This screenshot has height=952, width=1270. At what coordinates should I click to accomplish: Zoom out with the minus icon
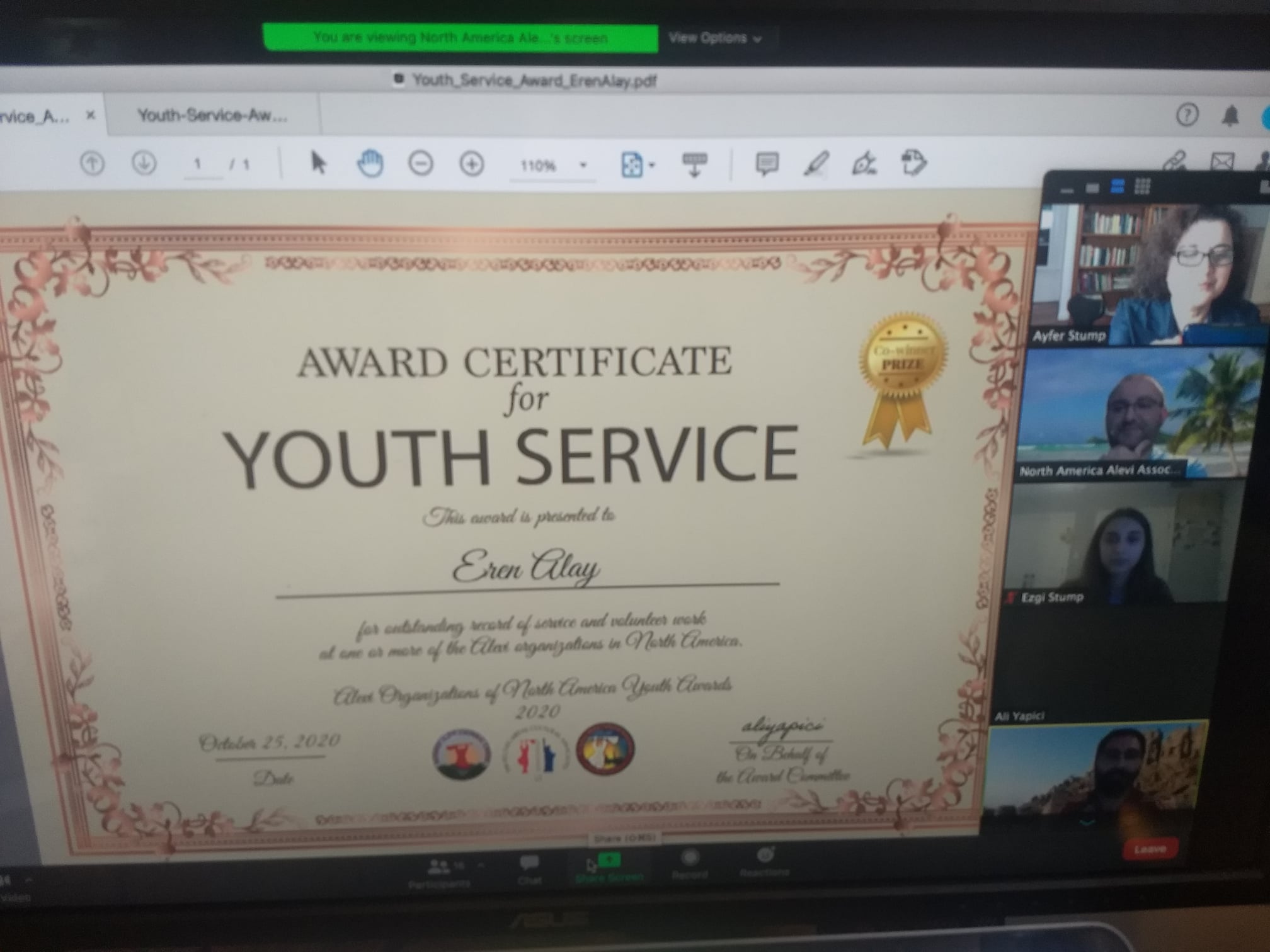click(421, 164)
